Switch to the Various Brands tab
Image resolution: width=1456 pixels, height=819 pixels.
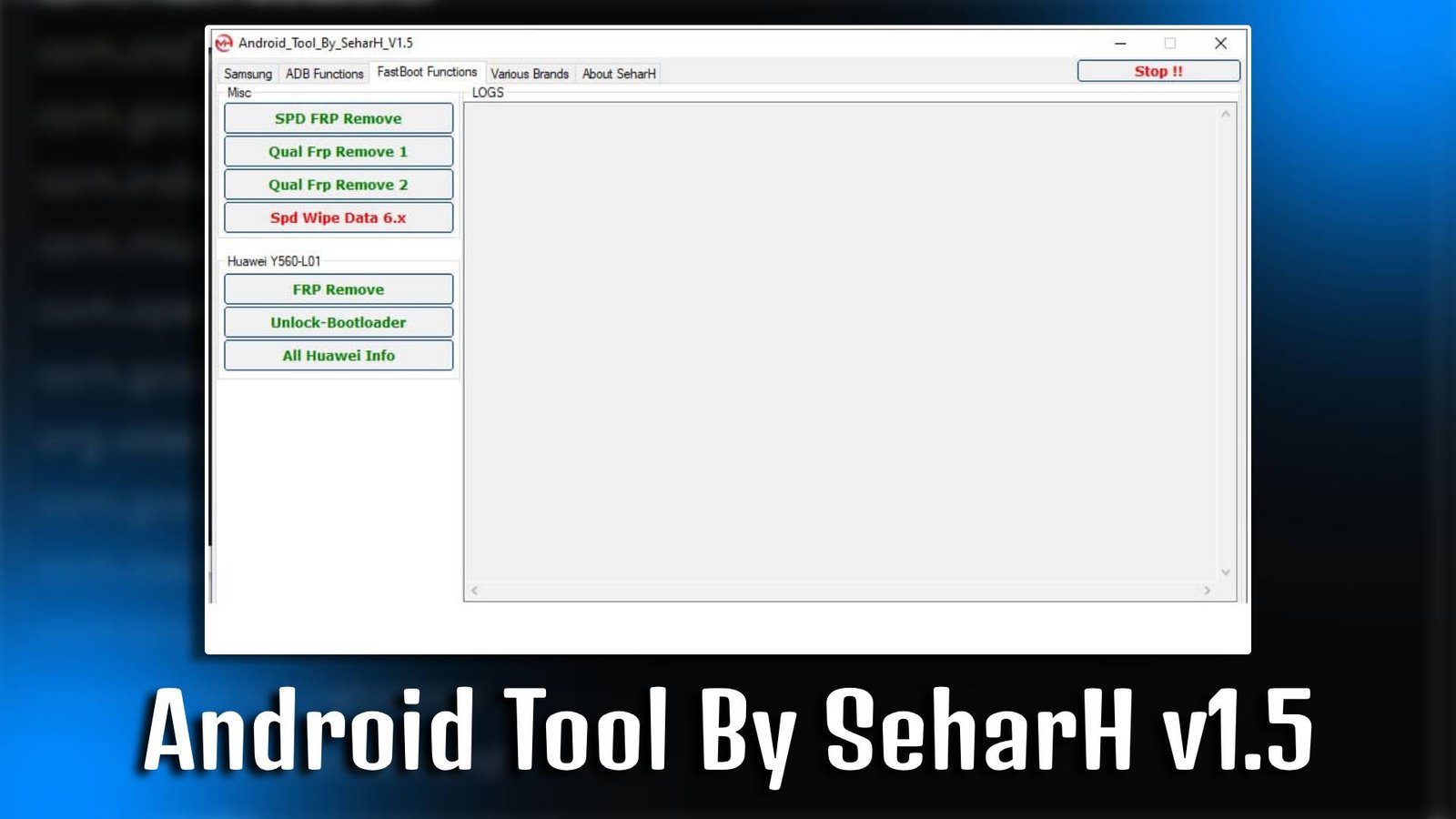coord(530,74)
